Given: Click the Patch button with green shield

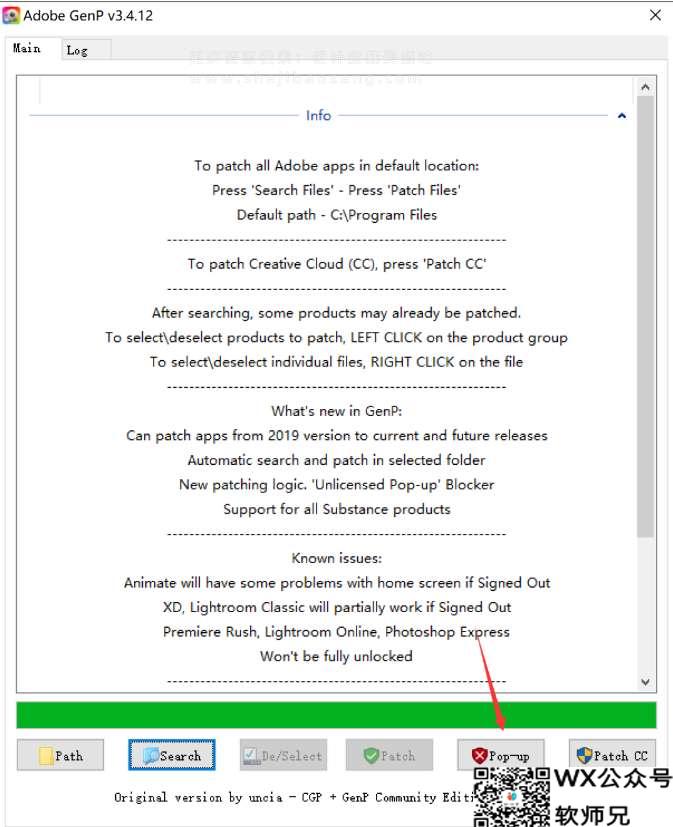Looking at the screenshot, I should (x=389, y=755).
